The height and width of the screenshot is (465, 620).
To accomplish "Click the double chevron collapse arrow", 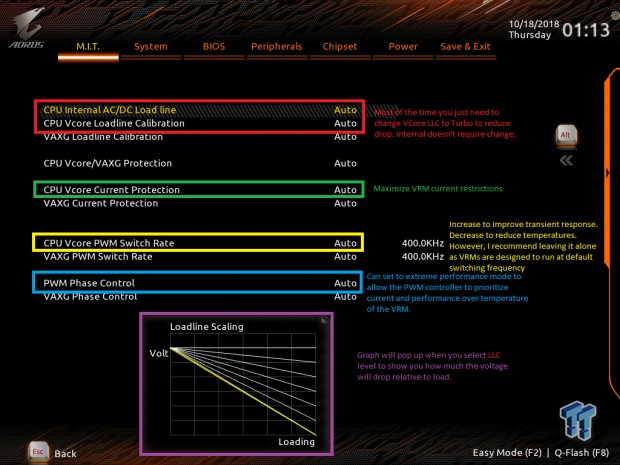I will tap(566, 161).
